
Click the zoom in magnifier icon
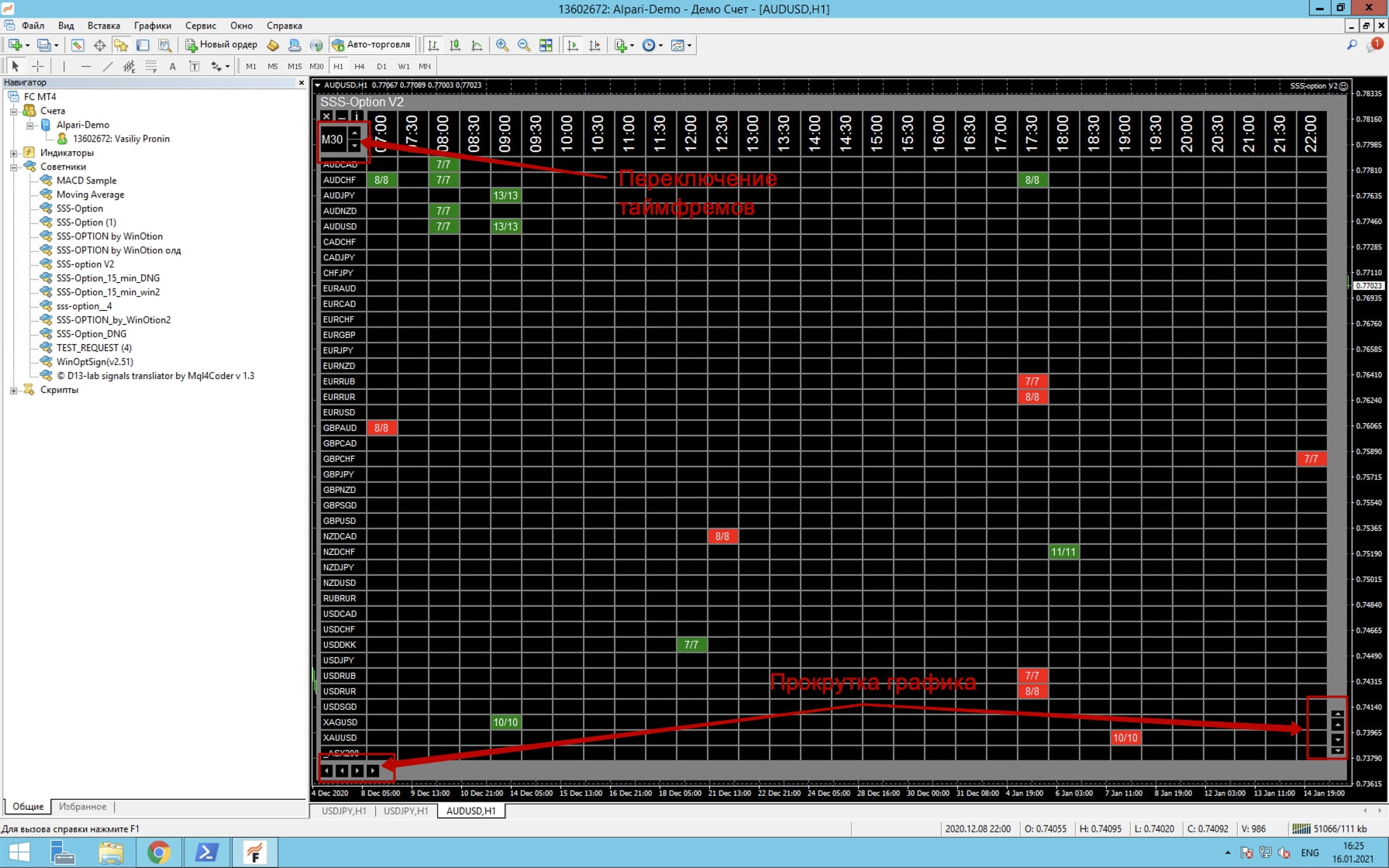coord(502,45)
